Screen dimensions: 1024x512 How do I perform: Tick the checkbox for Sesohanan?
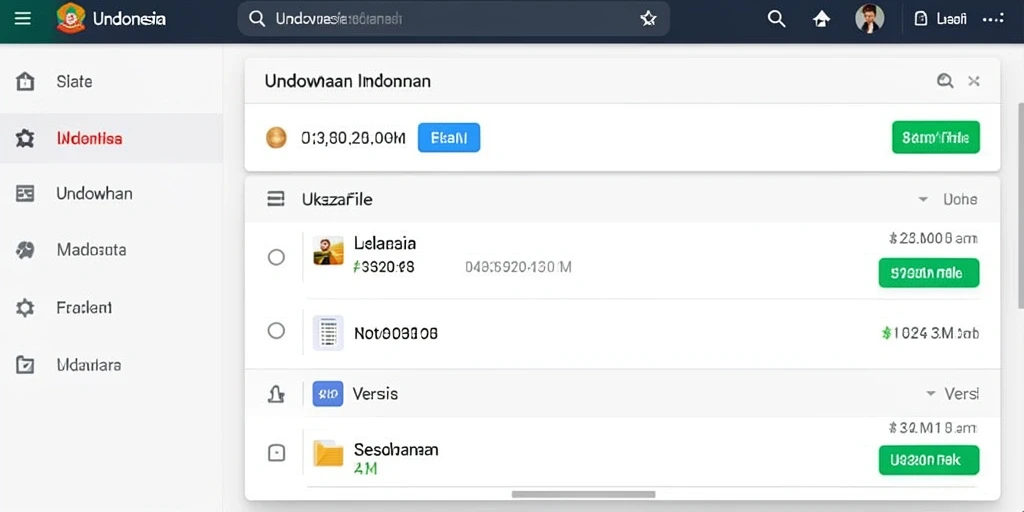276,453
